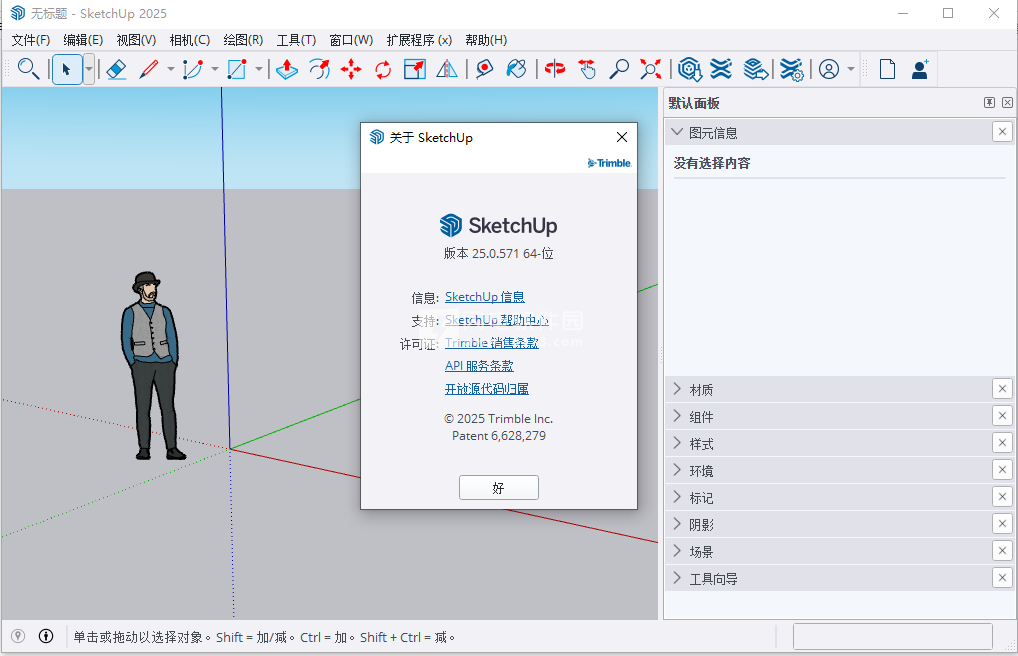Pick the Scale tool

click(x=415, y=69)
